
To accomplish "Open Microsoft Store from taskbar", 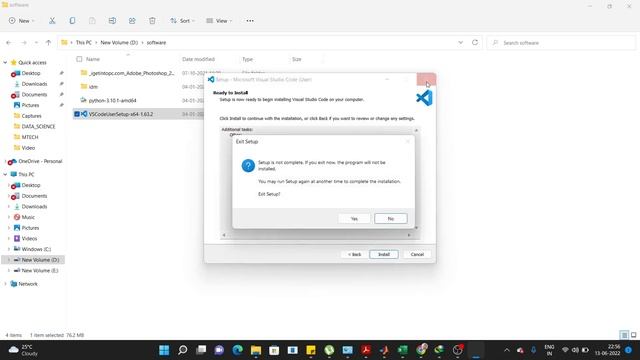I will [274, 350].
